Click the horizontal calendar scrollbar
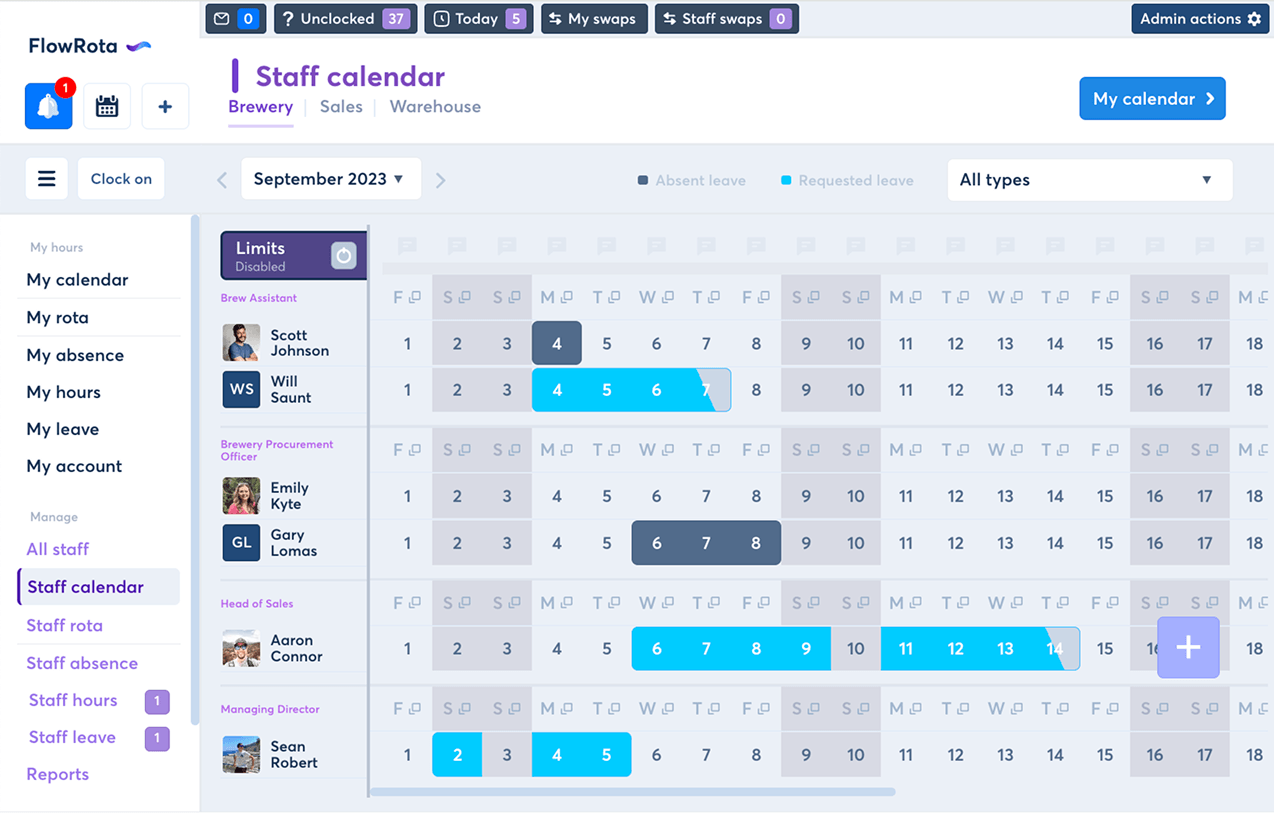Image resolution: width=1274 pixels, height=814 pixels. pos(633,792)
